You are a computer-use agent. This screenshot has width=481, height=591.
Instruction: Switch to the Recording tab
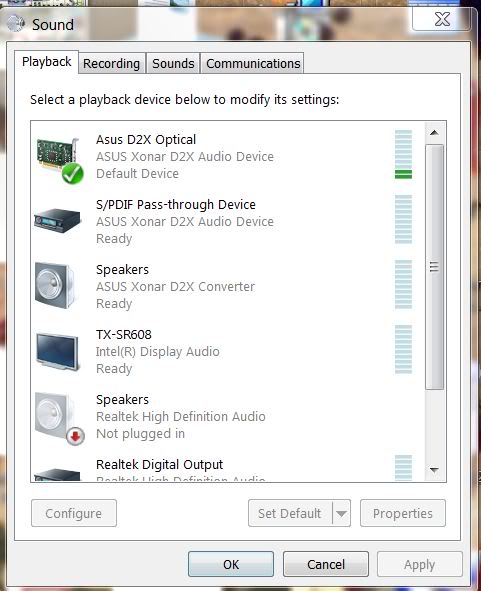[111, 63]
